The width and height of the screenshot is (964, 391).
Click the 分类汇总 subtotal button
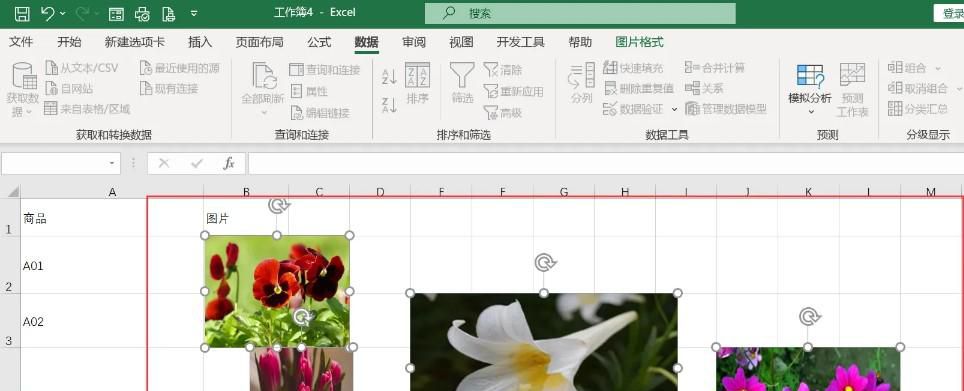(918, 109)
